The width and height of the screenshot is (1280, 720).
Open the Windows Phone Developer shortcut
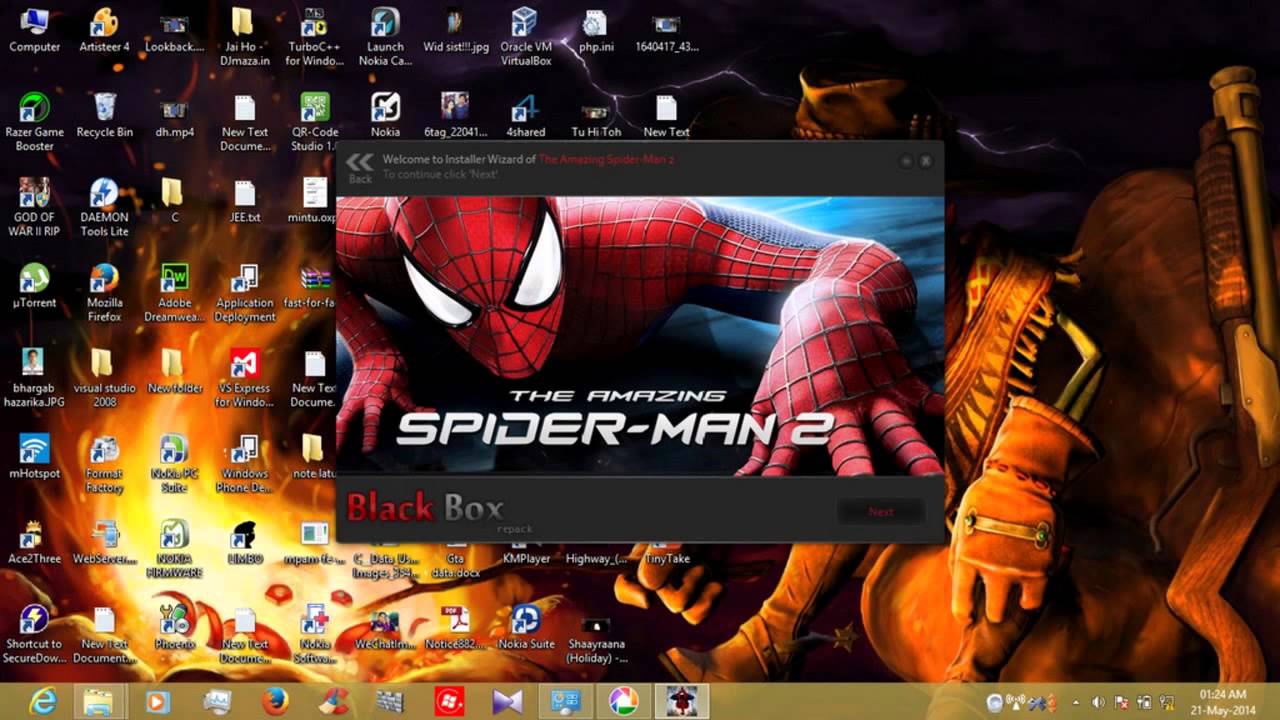[x=245, y=464]
